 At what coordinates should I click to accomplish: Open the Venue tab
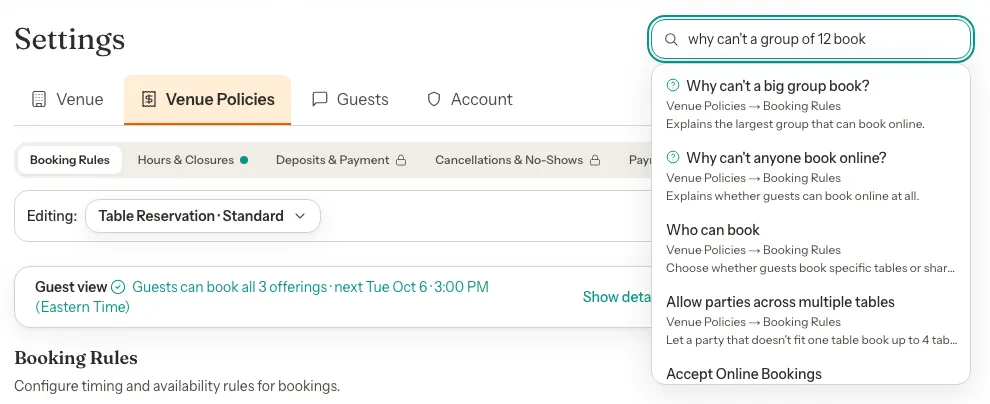pos(68,100)
